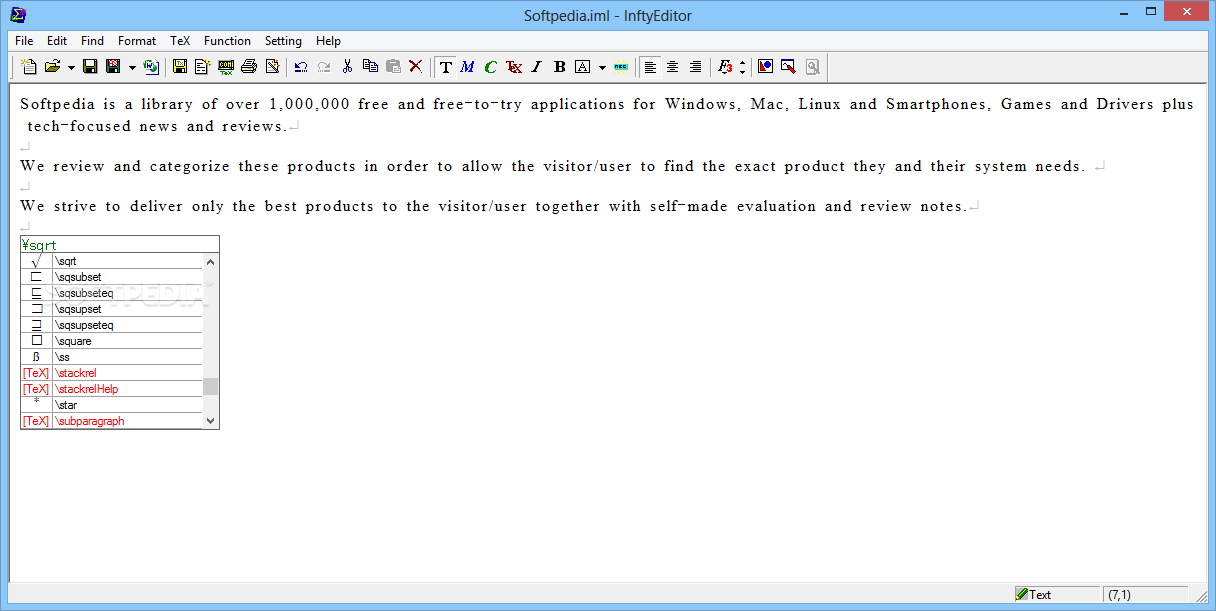Open the Setting menu

click(x=283, y=41)
